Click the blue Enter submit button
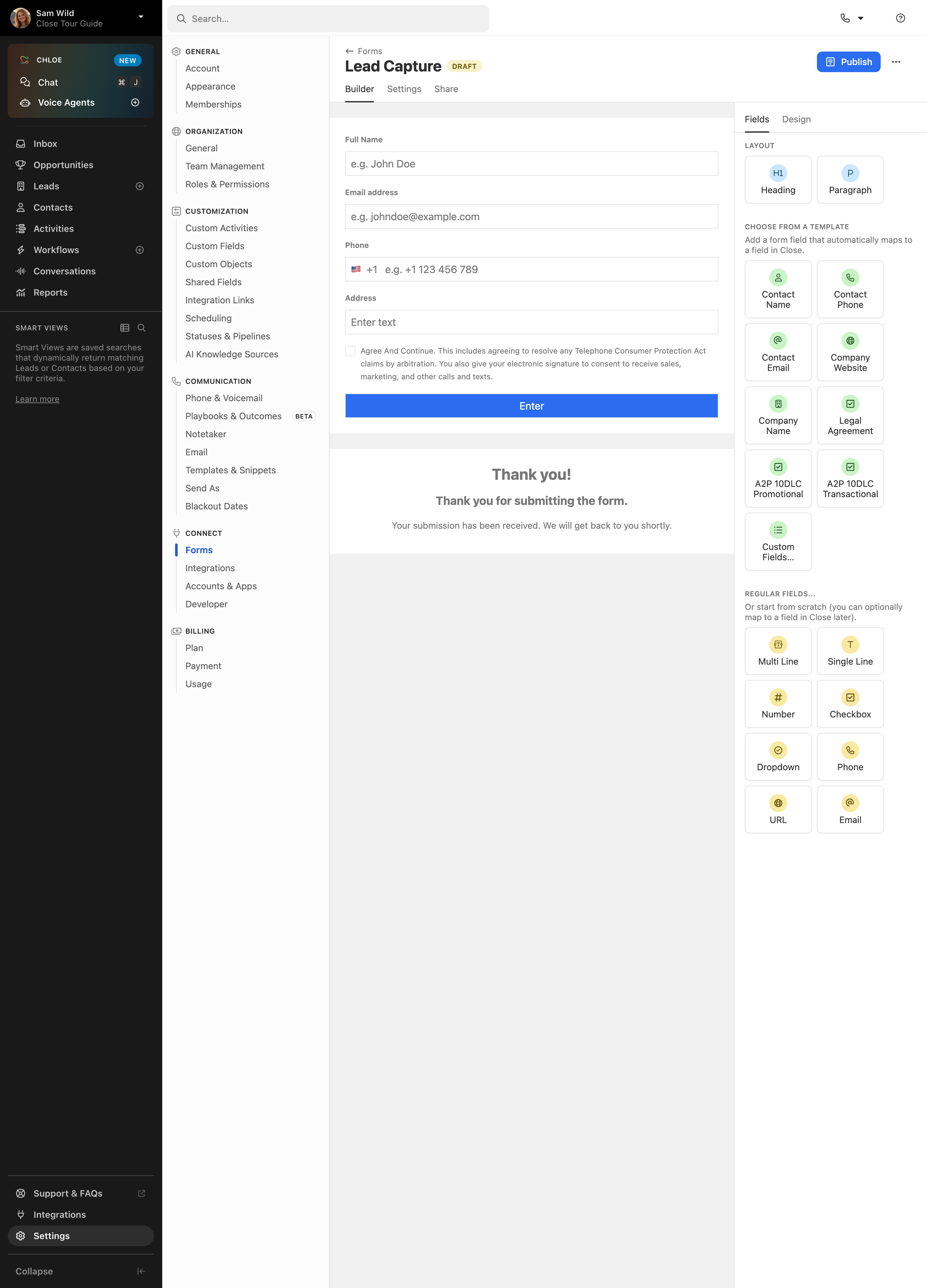Image resolution: width=927 pixels, height=1288 pixels. click(531, 406)
